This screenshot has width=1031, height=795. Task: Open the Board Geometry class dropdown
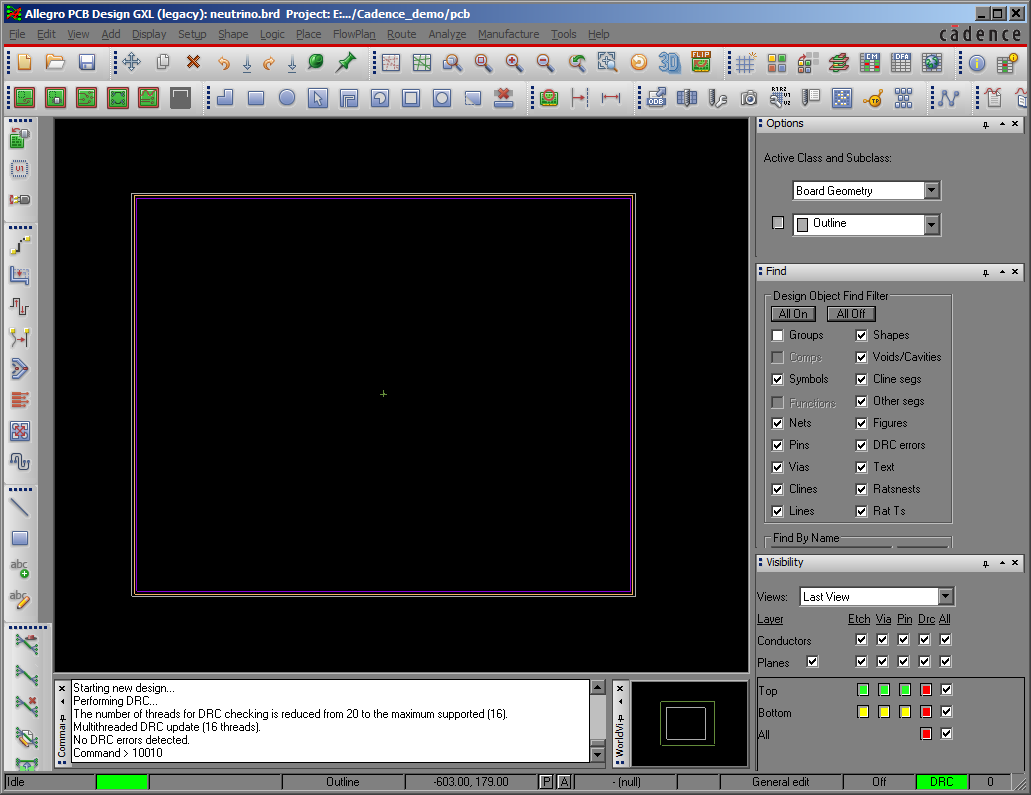[932, 191]
